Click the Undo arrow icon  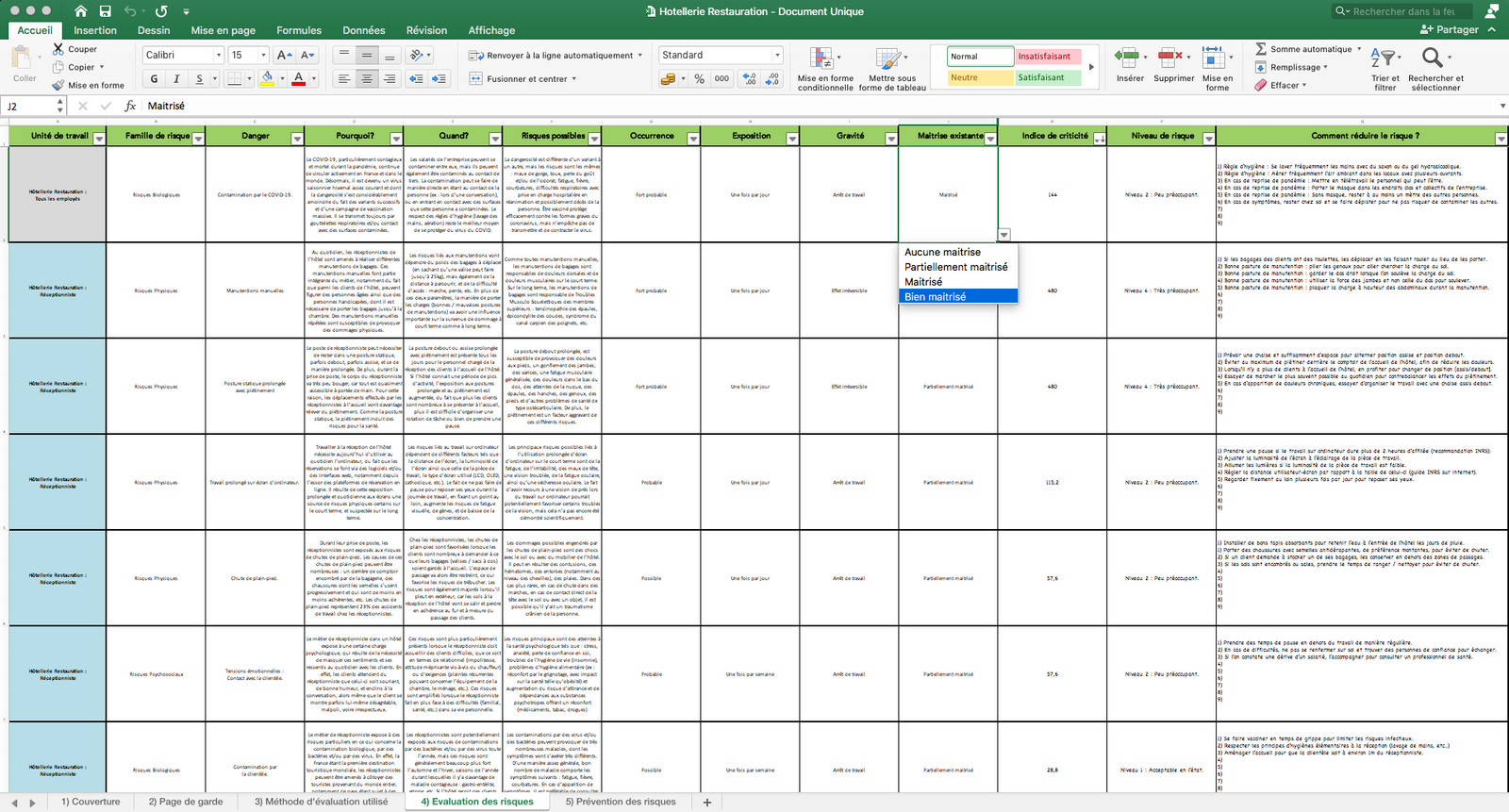[x=130, y=11]
